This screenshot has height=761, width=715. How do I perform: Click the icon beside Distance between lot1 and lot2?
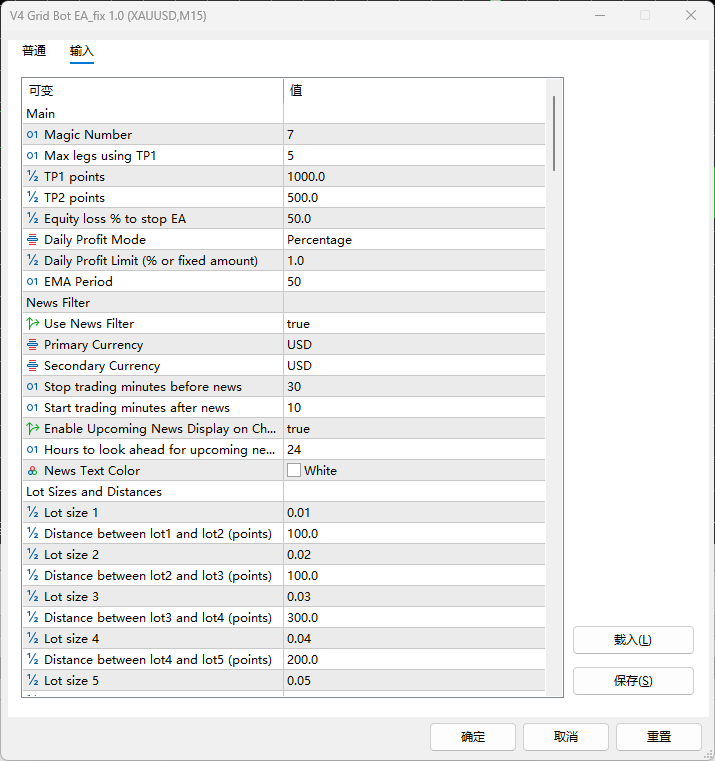pos(32,533)
